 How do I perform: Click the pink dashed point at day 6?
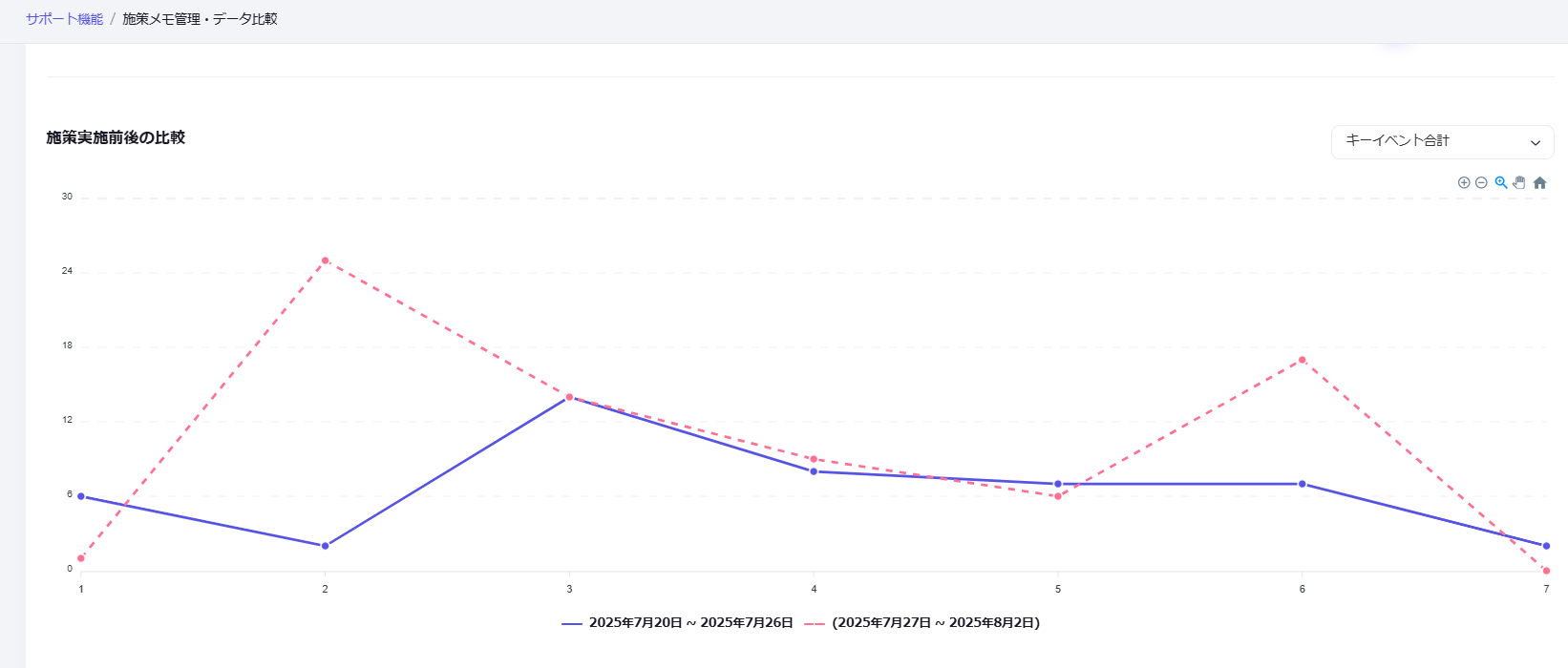pos(1302,360)
